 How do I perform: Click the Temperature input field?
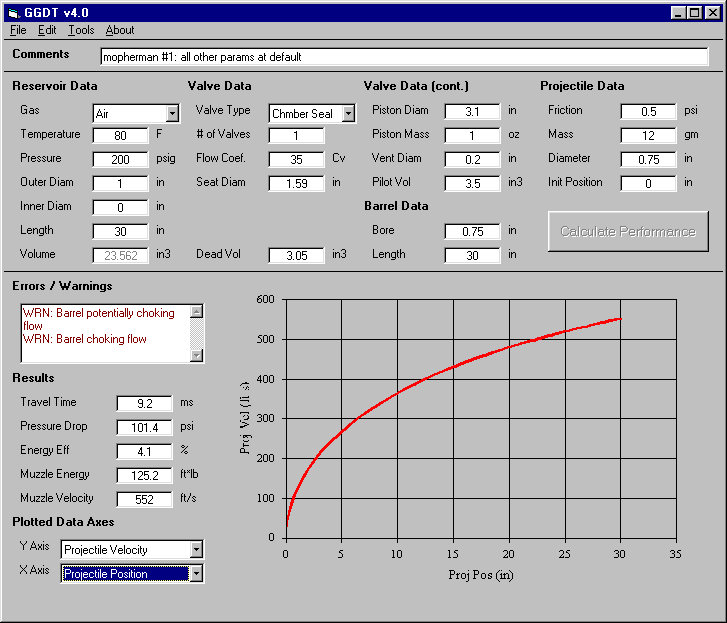120,135
